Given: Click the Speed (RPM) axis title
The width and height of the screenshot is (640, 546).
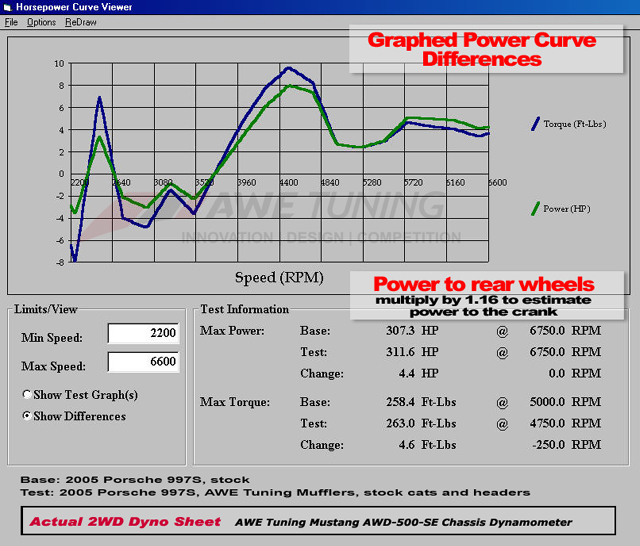Looking at the screenshot, I should tap(279, 277).
